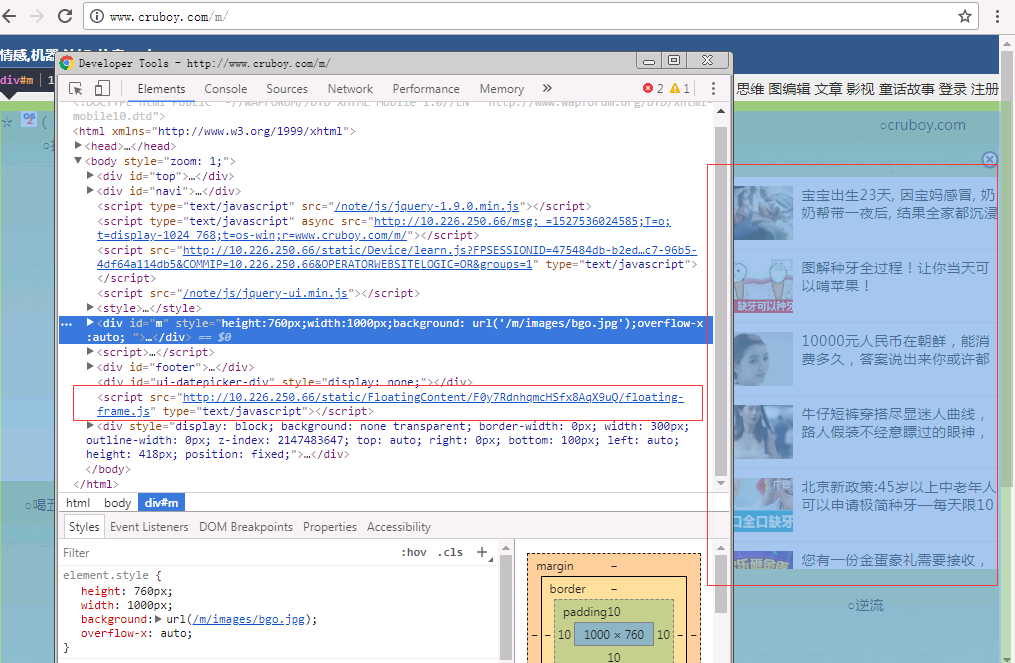
Task: Select div#m in the breadcrumb bar
Action: tap(161, 502)
